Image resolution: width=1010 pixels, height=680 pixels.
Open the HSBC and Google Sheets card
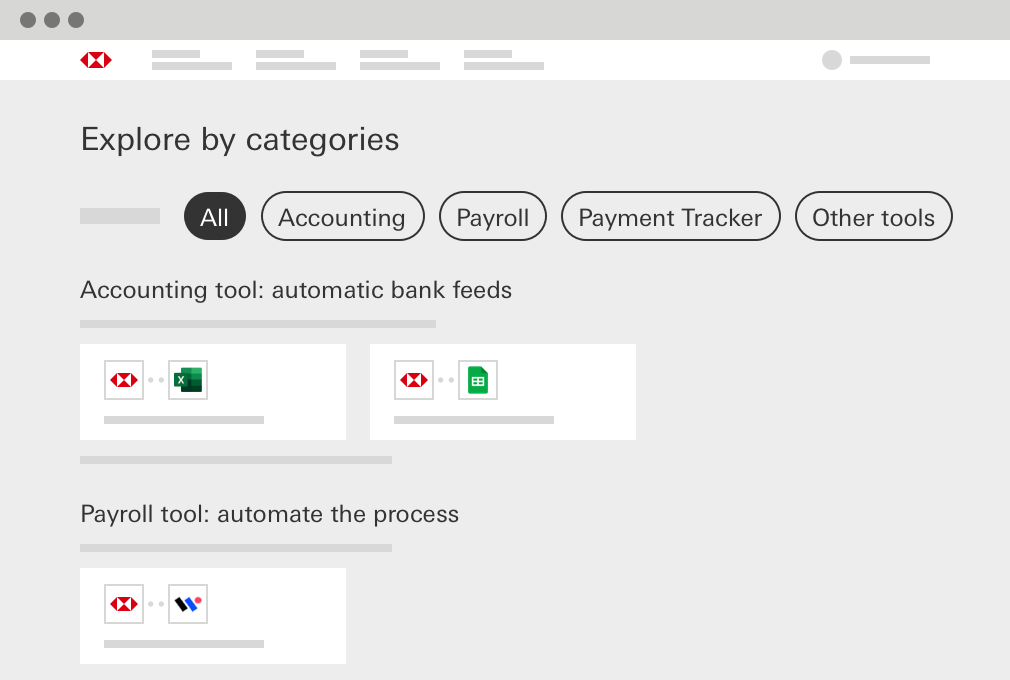coord(502,391)
